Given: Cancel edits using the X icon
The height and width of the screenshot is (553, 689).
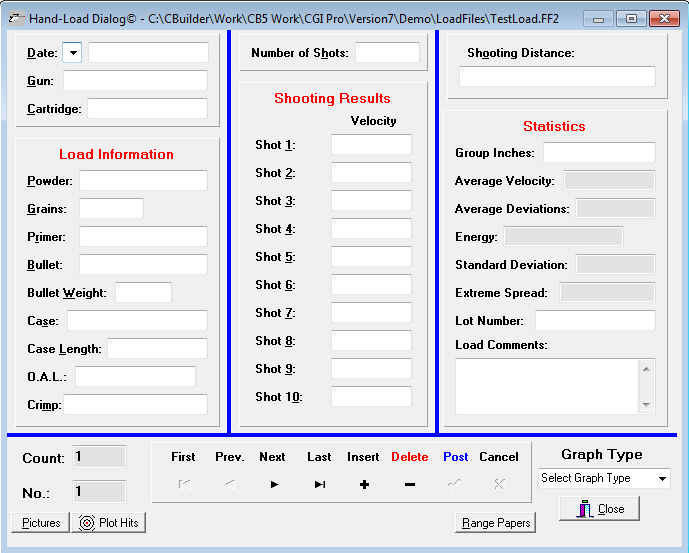Looking at the screenshot, I should [x=499, y=484].
